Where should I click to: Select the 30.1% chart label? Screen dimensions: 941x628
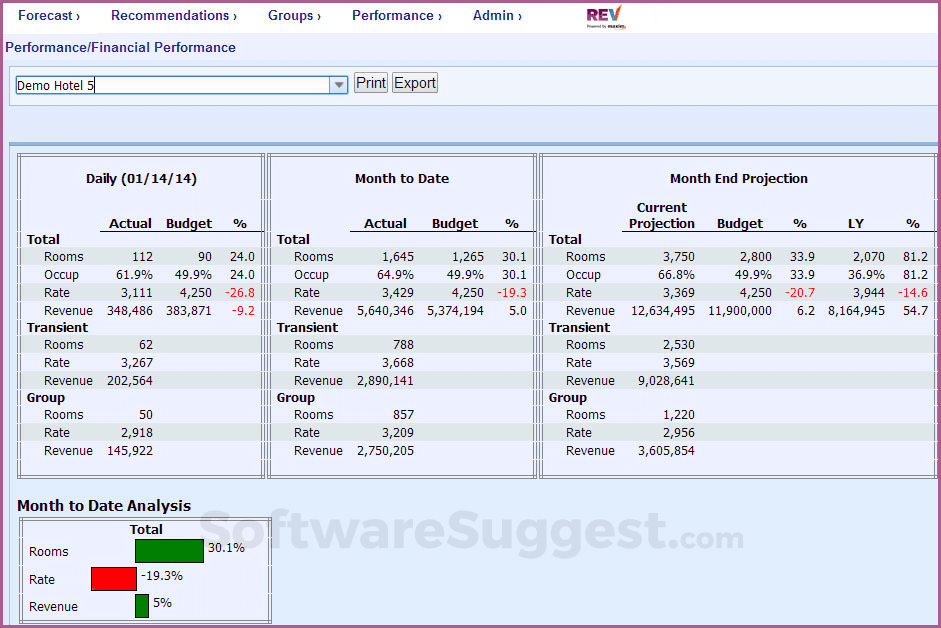(x=226, y=547)
